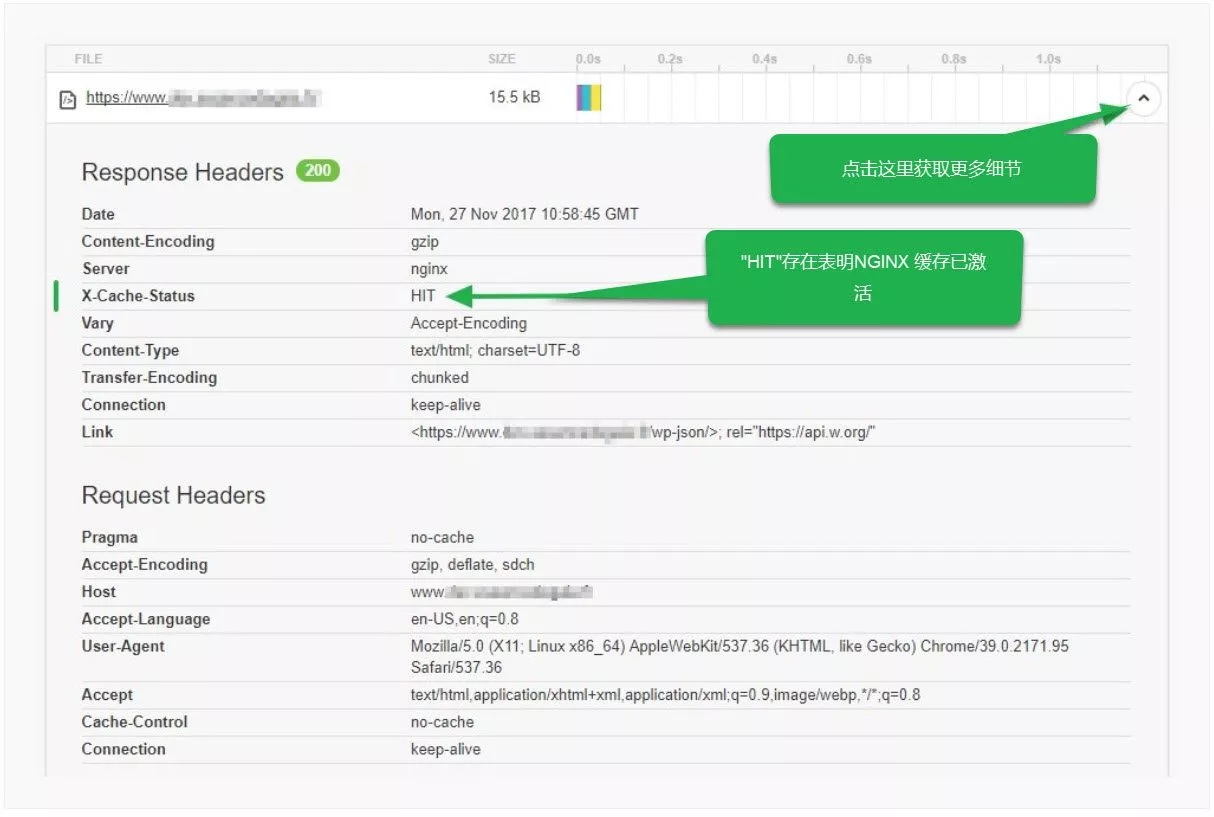Select the nginx server value

point(430,269)
